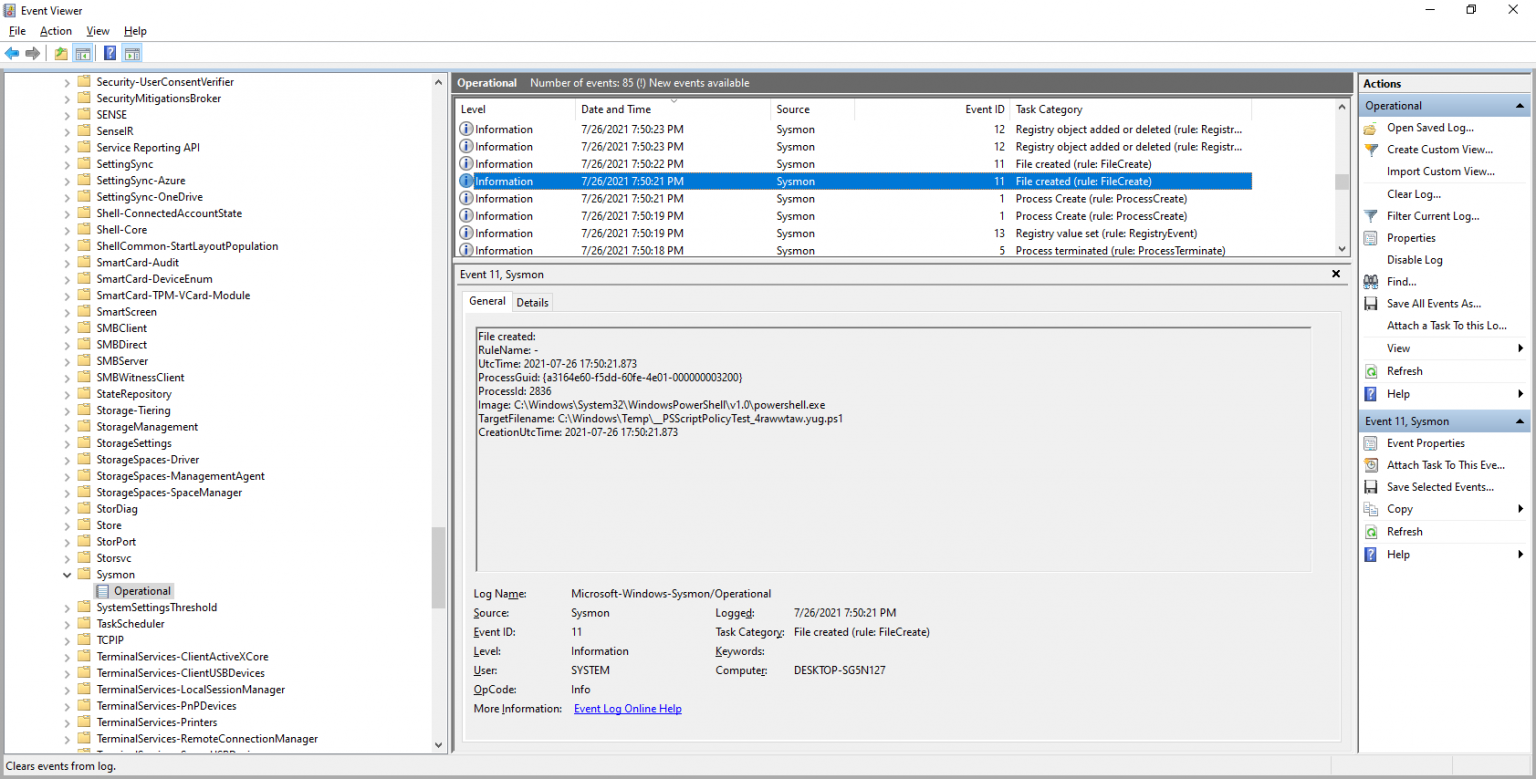Open Saved Log from the Actions pane
This screenshot has width=1536, height=779.
click(x=1429, y=128)
